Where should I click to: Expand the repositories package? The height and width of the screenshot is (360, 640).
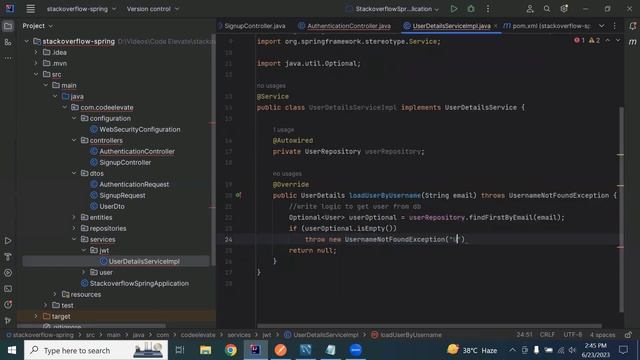pos(74,228)
